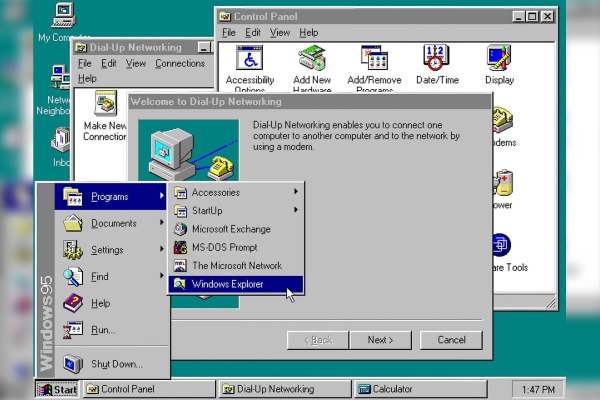Click the Start button on taskbar

[x=57, y=389]
